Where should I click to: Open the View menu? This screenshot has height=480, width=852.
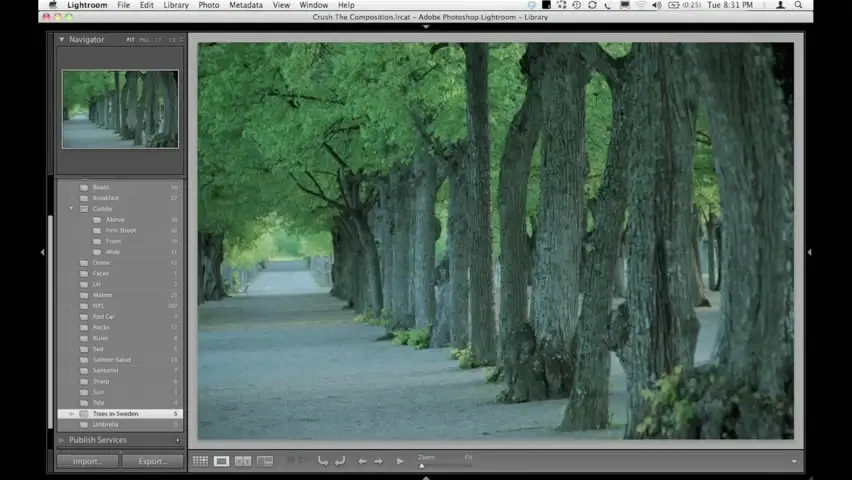point(281,5)
